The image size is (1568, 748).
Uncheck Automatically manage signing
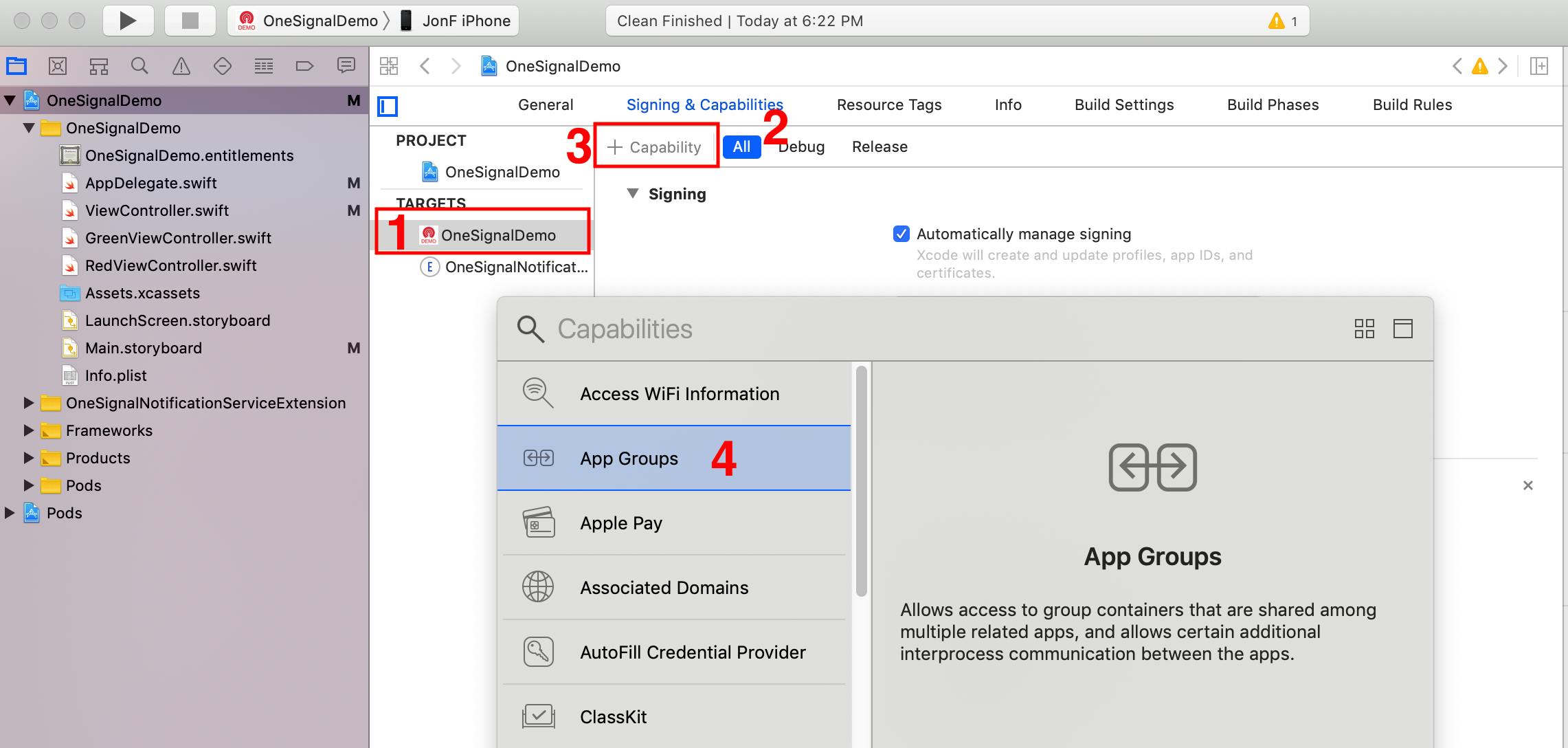[901, 234]
